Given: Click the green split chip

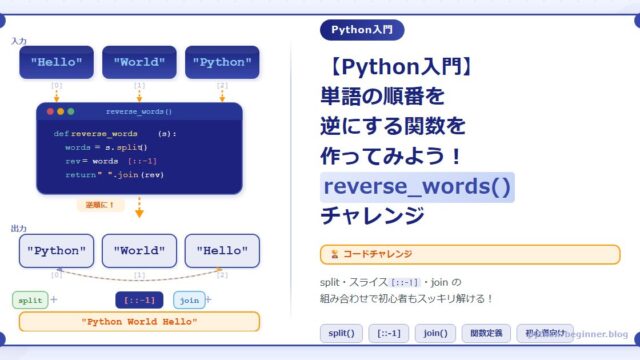Looking at the screenshot, I should (30, 300).
